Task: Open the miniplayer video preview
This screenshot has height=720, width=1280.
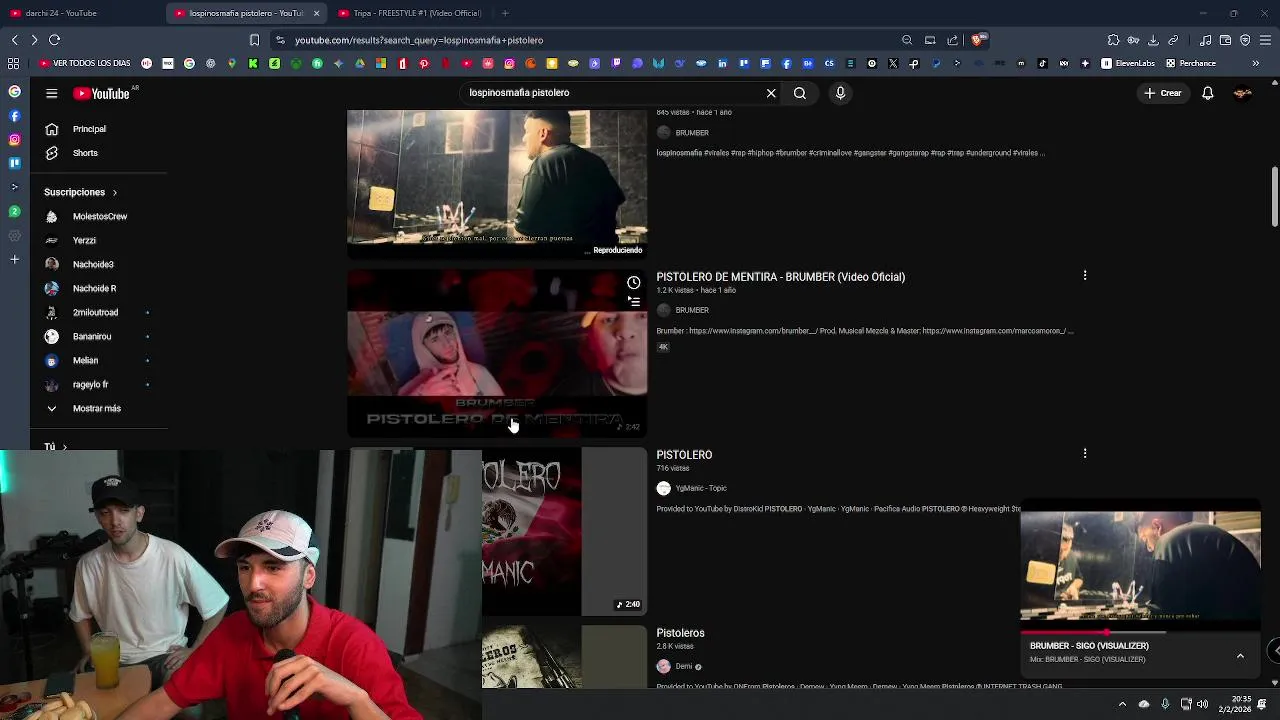Action: click(1140, 566)
